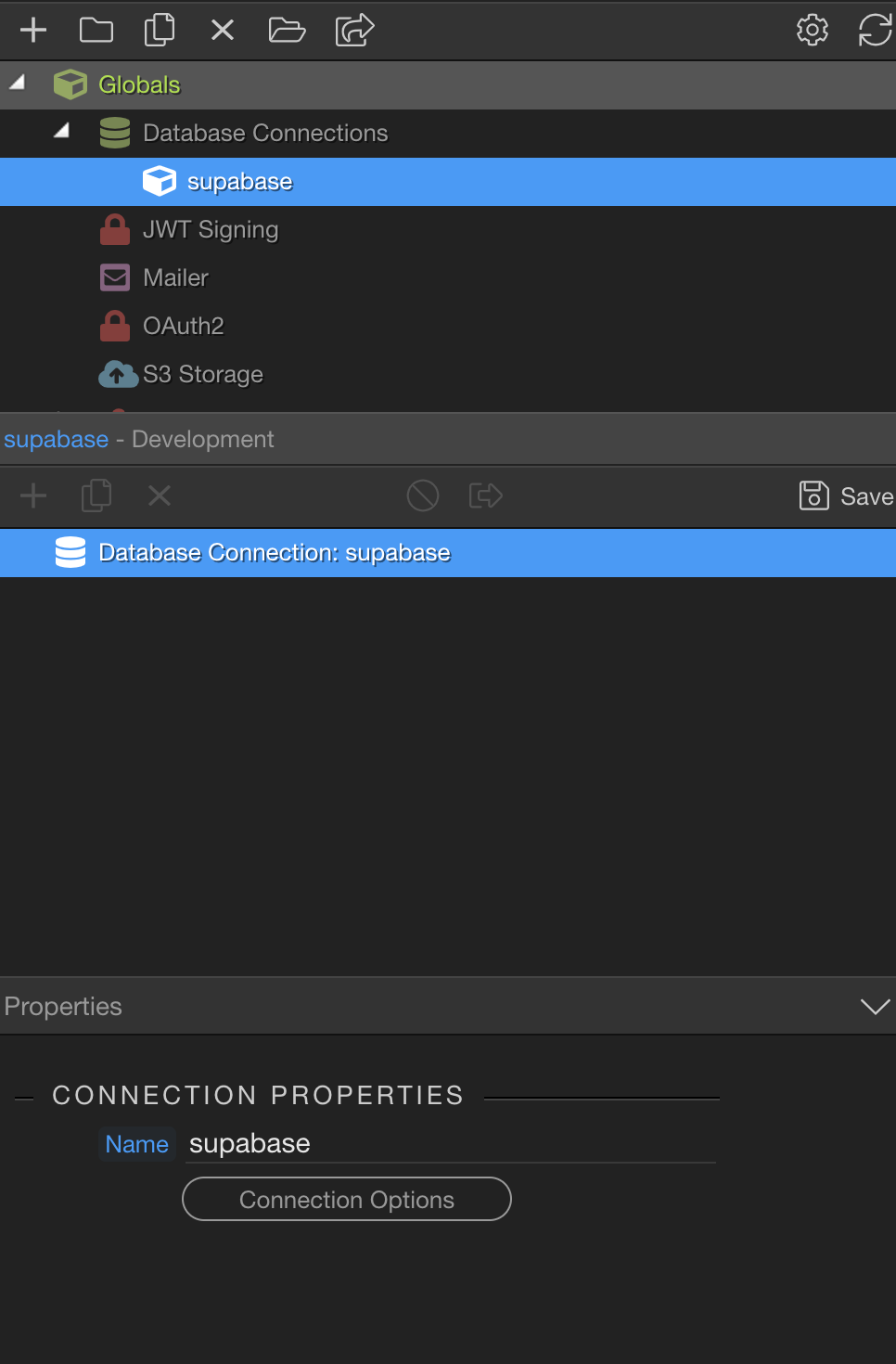Select S3 Storage in the tree
The image size is (896, 1364).
(202, 374)
